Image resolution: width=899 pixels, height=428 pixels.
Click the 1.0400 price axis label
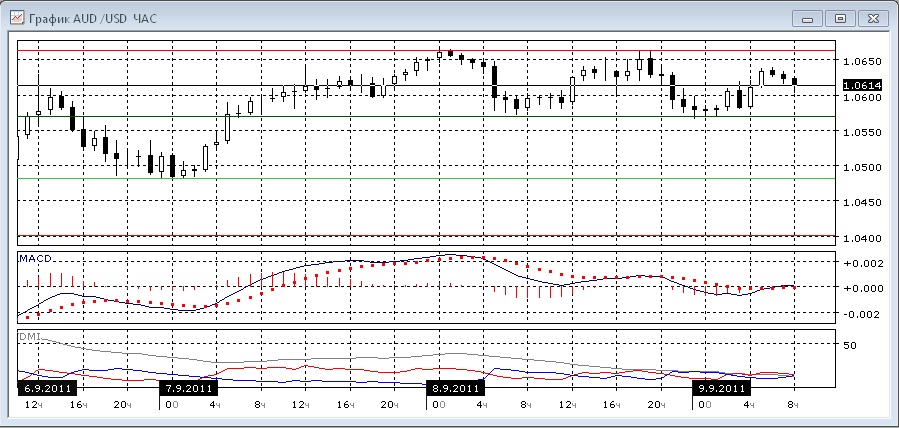tap(861, 238)
